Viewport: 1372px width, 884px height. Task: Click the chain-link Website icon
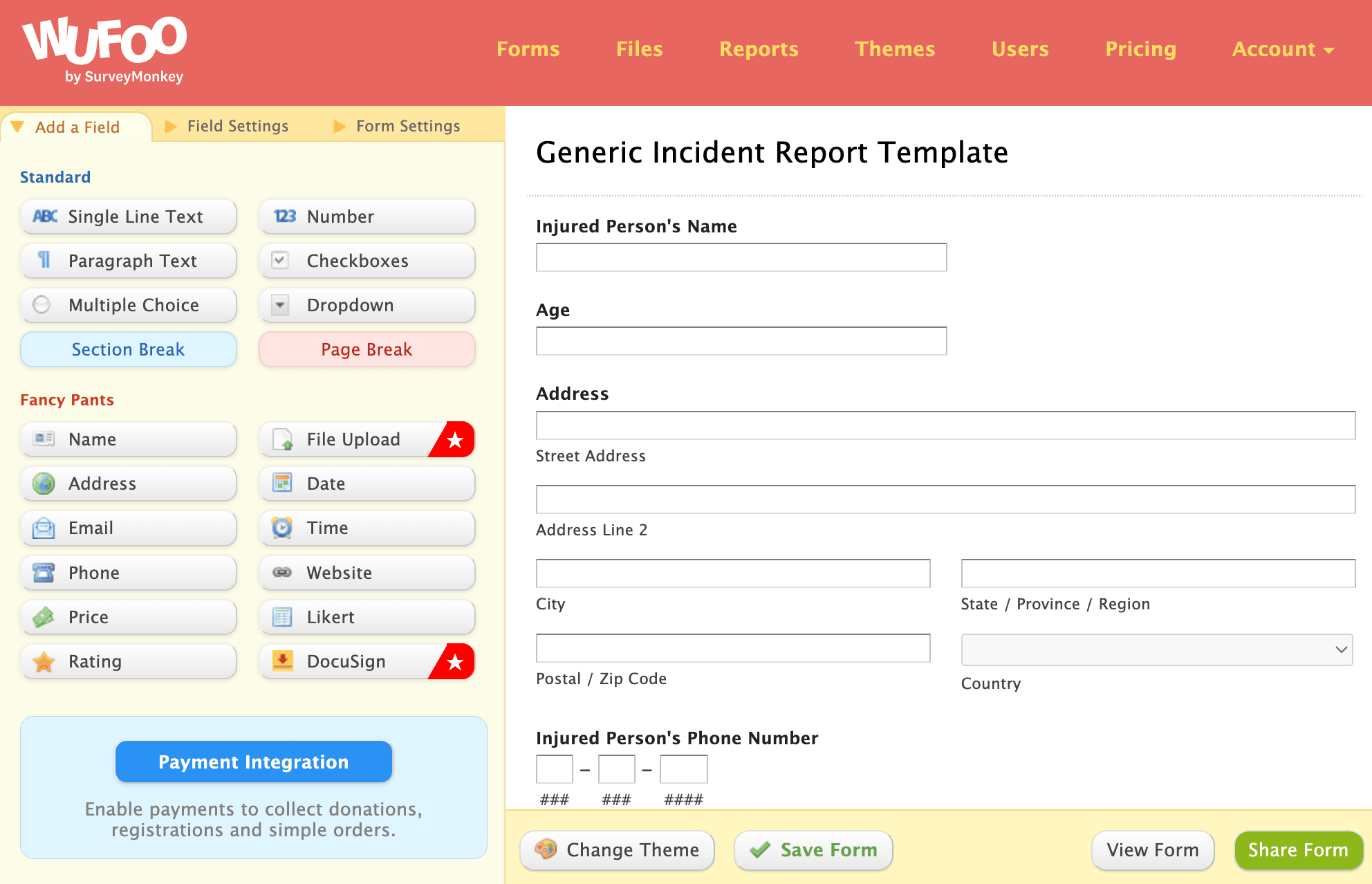(x=282, y=573)
